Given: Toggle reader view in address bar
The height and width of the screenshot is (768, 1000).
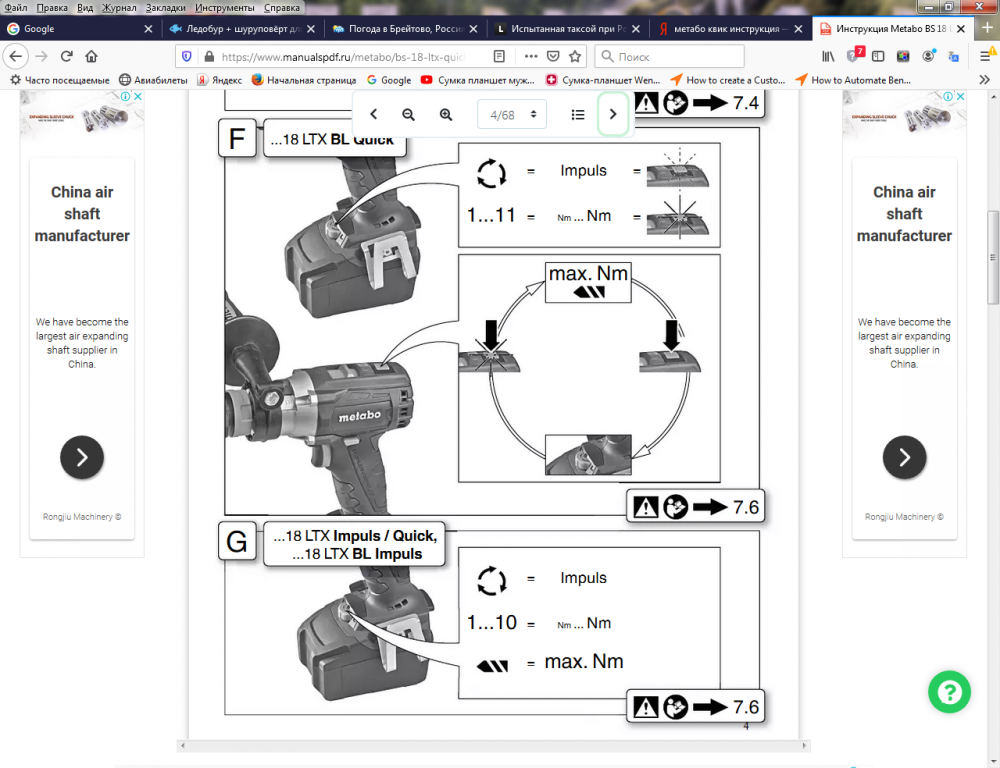Looking at the screenshot, I should (x=500, y=56).
